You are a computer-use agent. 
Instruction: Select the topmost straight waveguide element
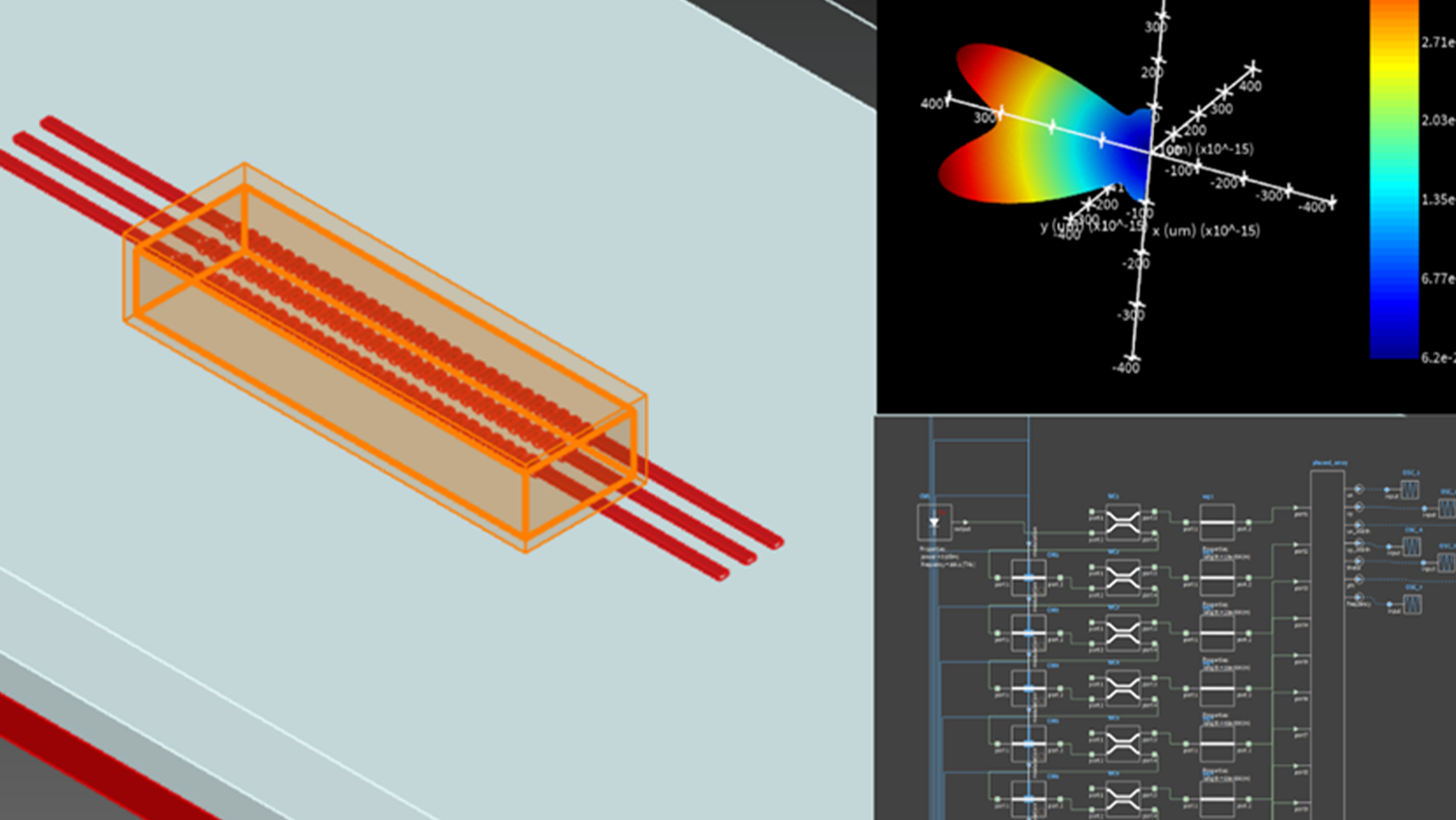pyautogui.click(x=1217, y=521)
